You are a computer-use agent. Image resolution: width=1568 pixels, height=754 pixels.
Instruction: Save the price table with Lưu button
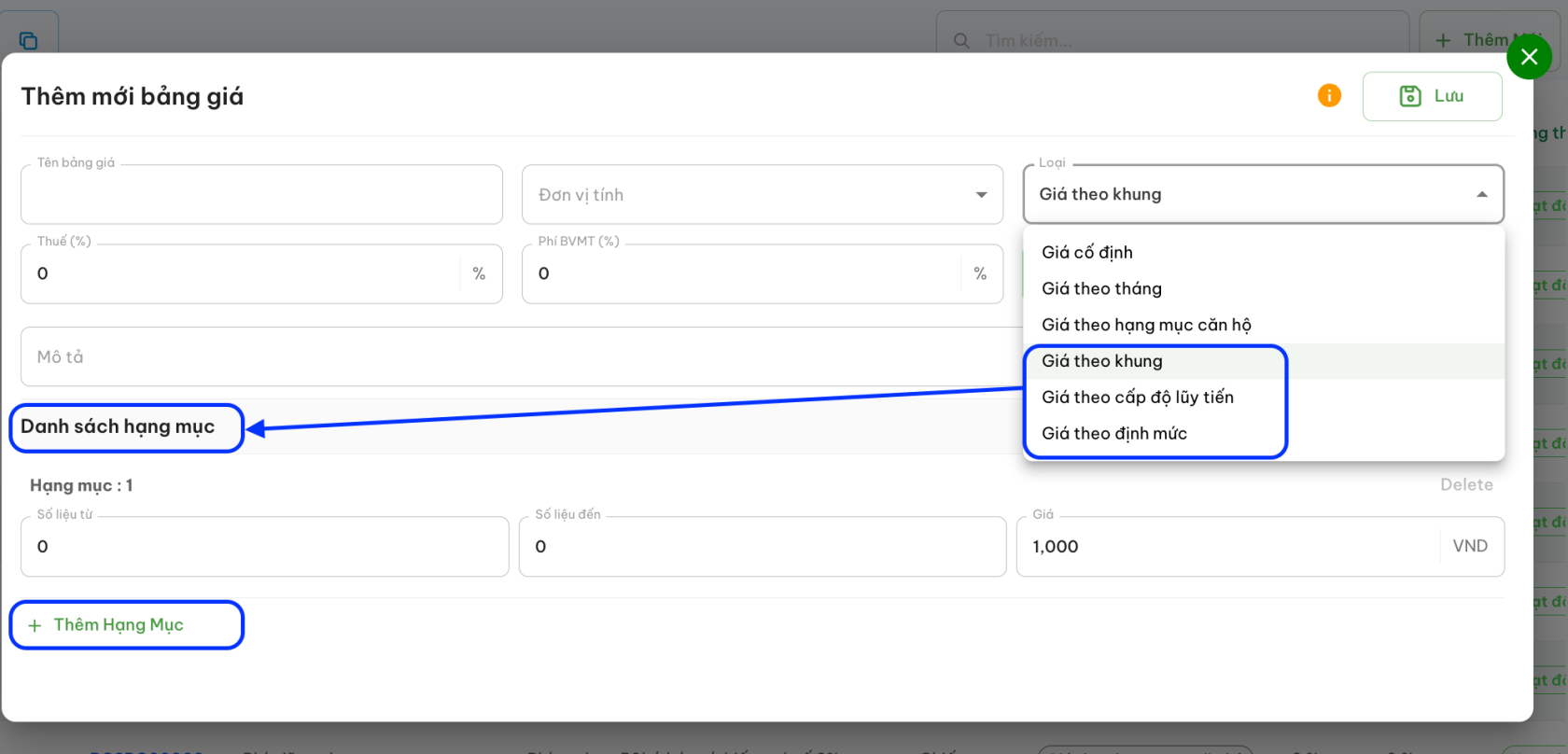coord(1432,96)
